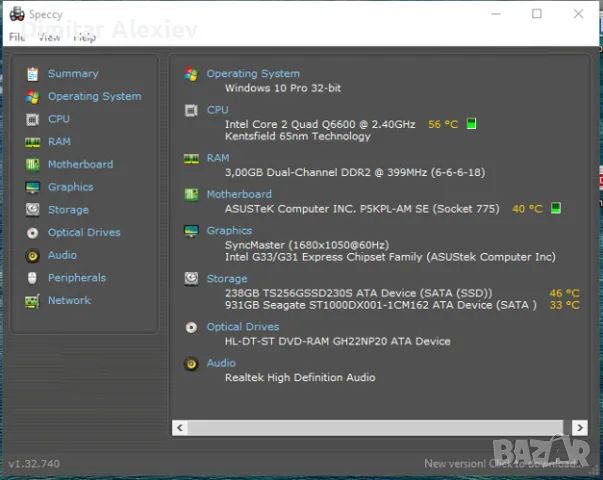Viewport: 603px width, 480px height.
Task: Click the RAM stick icon in sidebar
Action: (x=32, y=142)
